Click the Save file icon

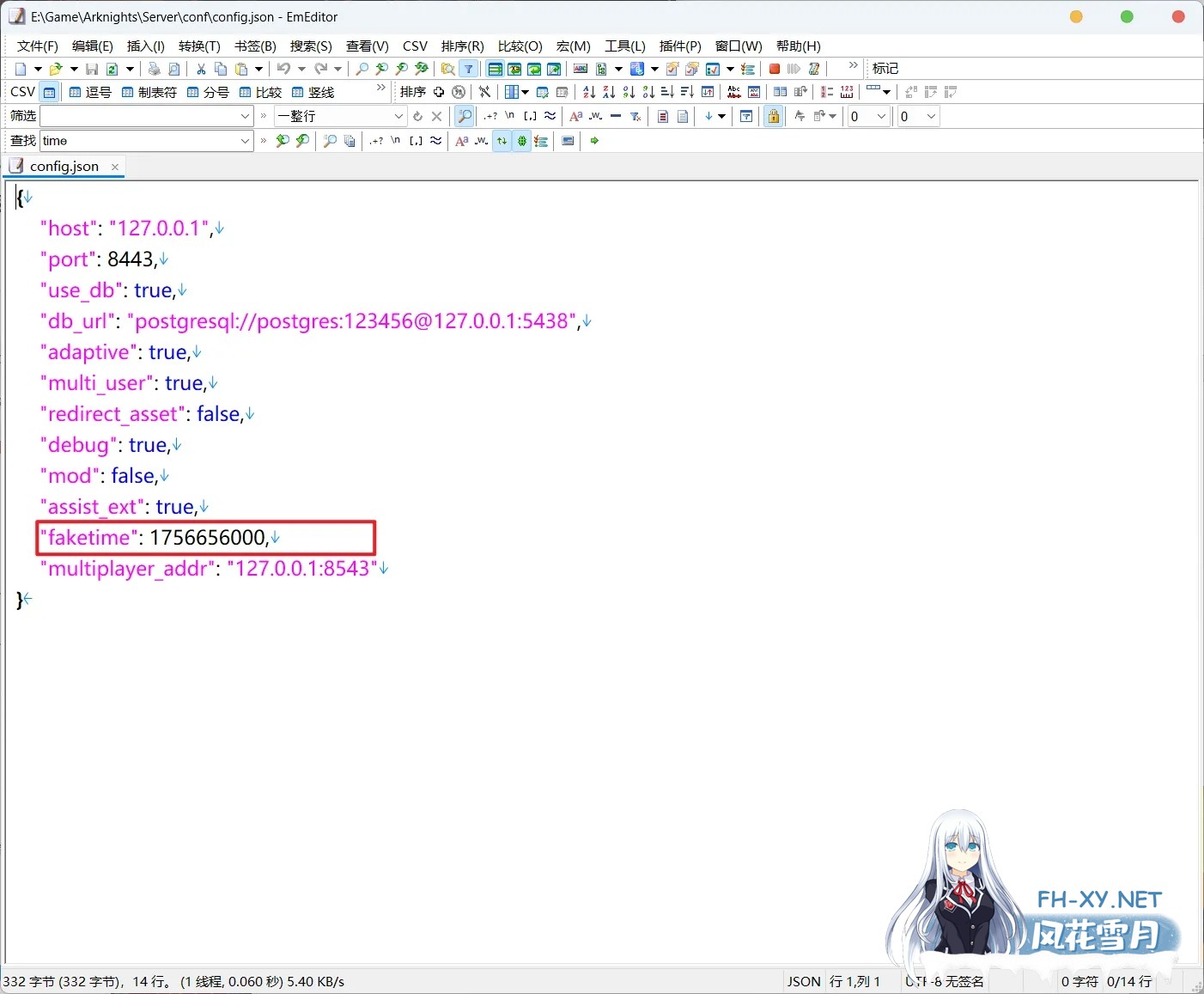[92, 69]
